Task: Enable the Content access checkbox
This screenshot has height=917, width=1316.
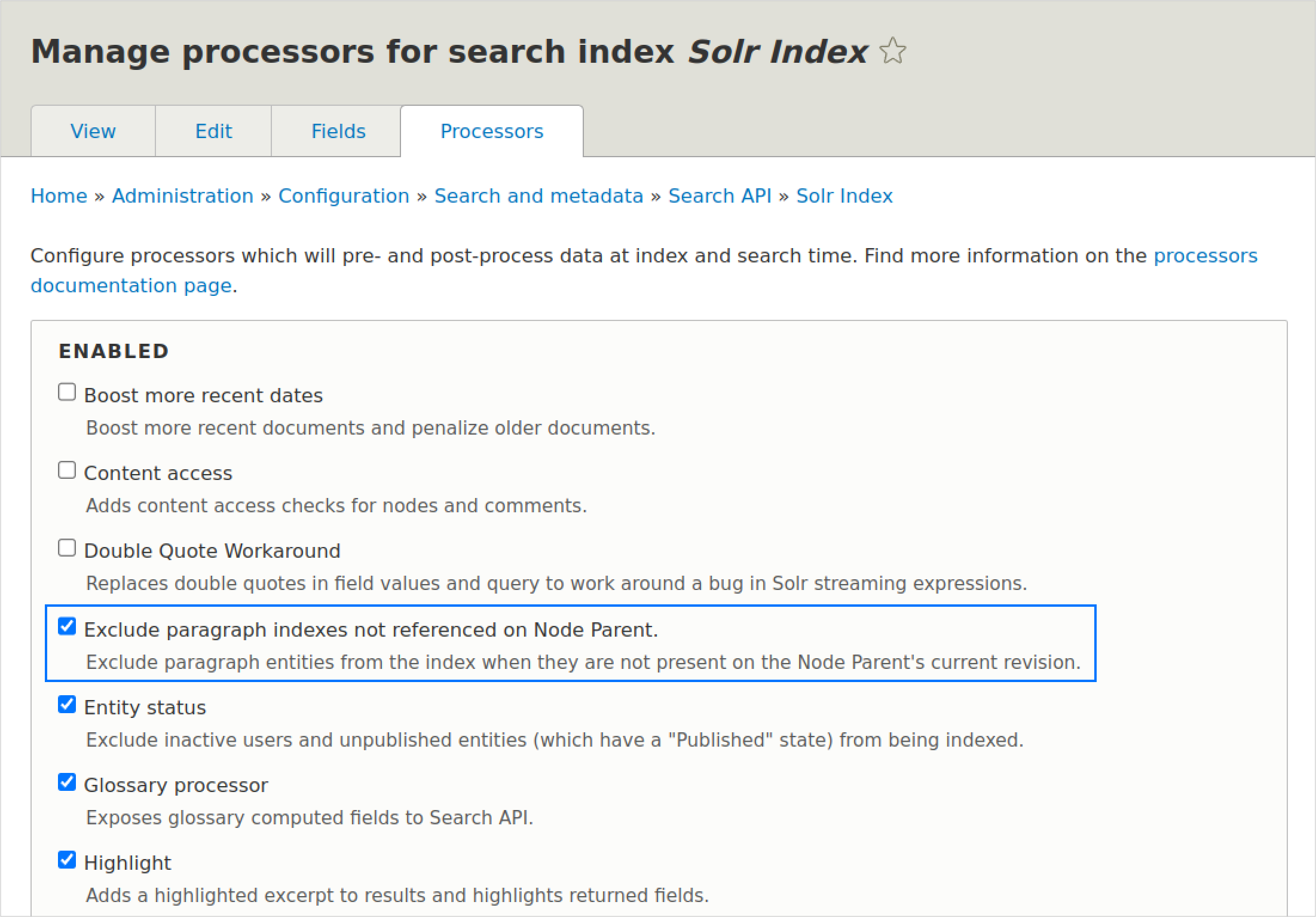Action: pos(67,470)
